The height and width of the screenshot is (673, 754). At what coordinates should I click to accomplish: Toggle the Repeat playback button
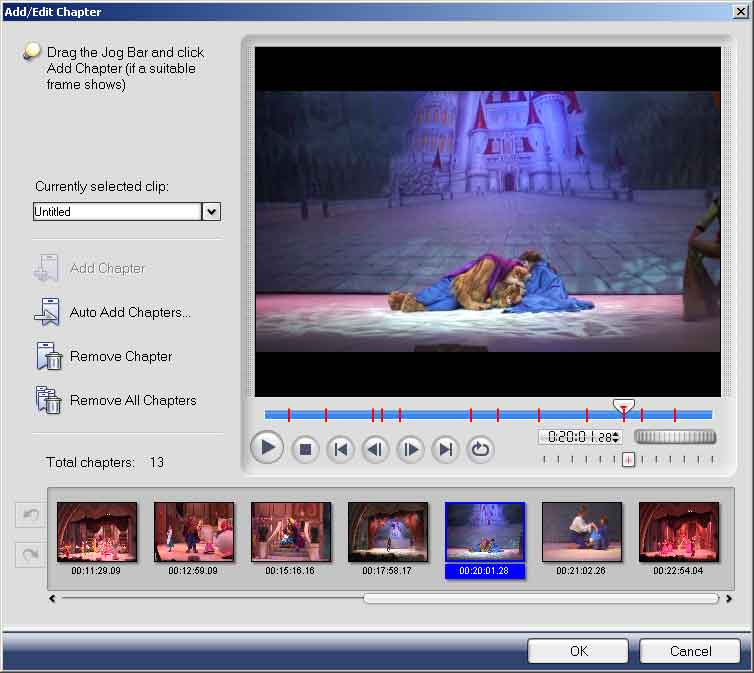480,449
